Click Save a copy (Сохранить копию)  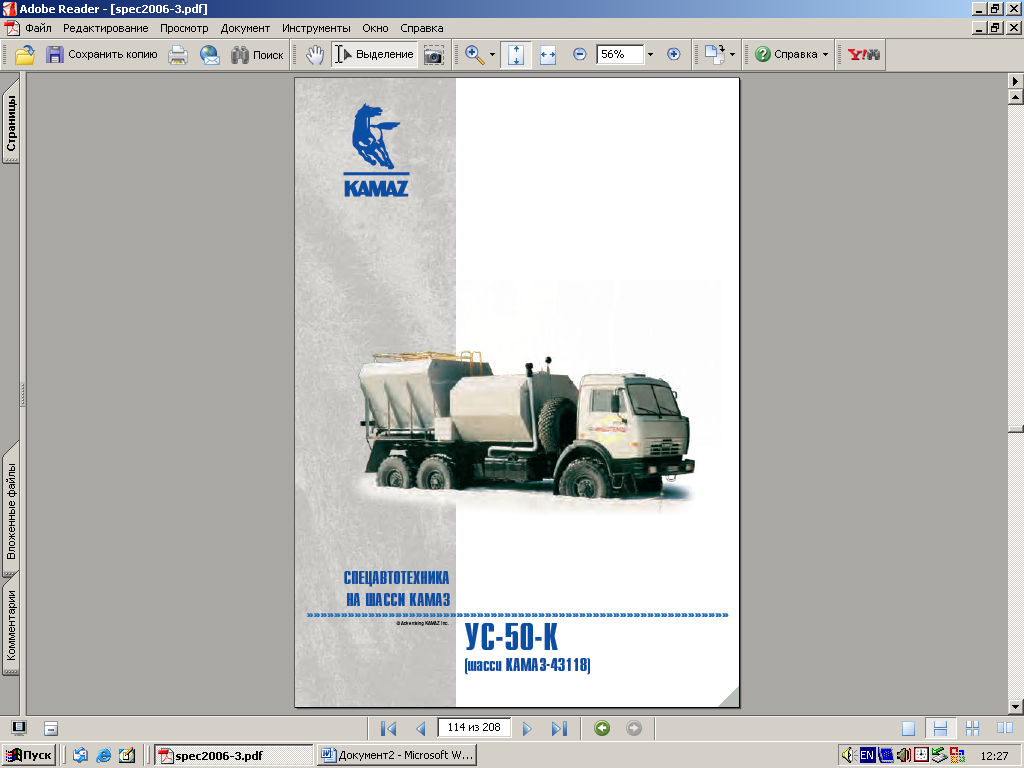coord(102,55)
